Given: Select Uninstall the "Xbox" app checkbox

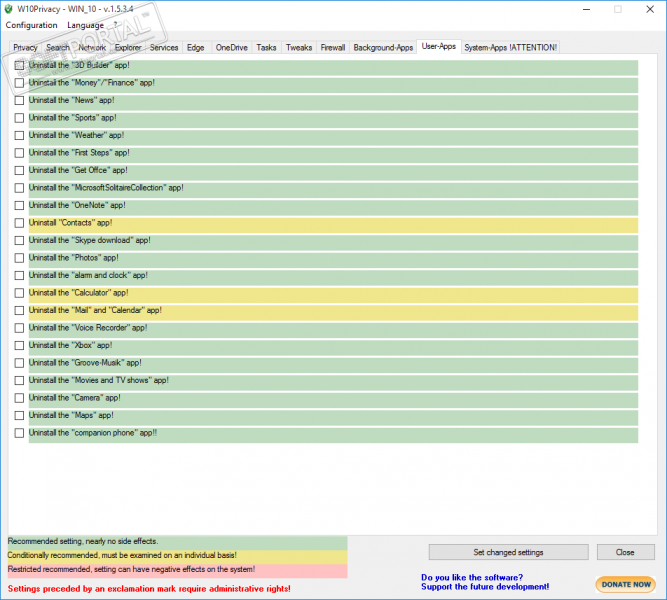Looking at the screenshot, I should tap(19, 346).
